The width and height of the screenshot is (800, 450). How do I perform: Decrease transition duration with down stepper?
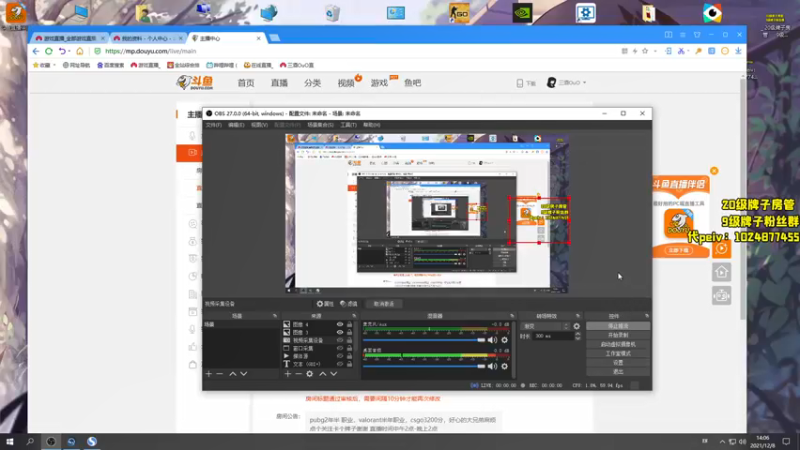pyautogui.click(x=578, y=338)
